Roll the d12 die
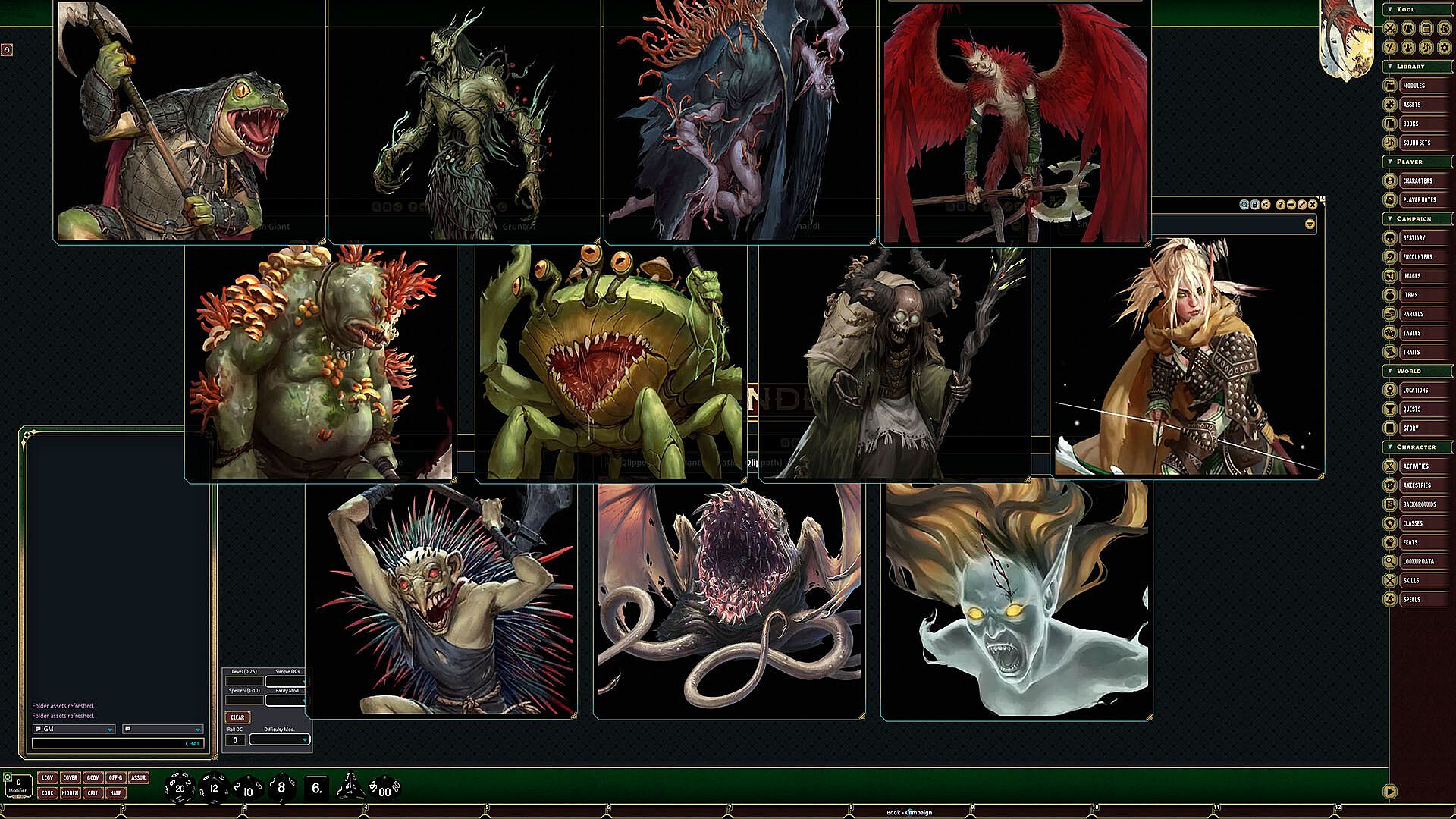Image resolution: width=1456 pixels, height=819 pixels. (213, 788)
